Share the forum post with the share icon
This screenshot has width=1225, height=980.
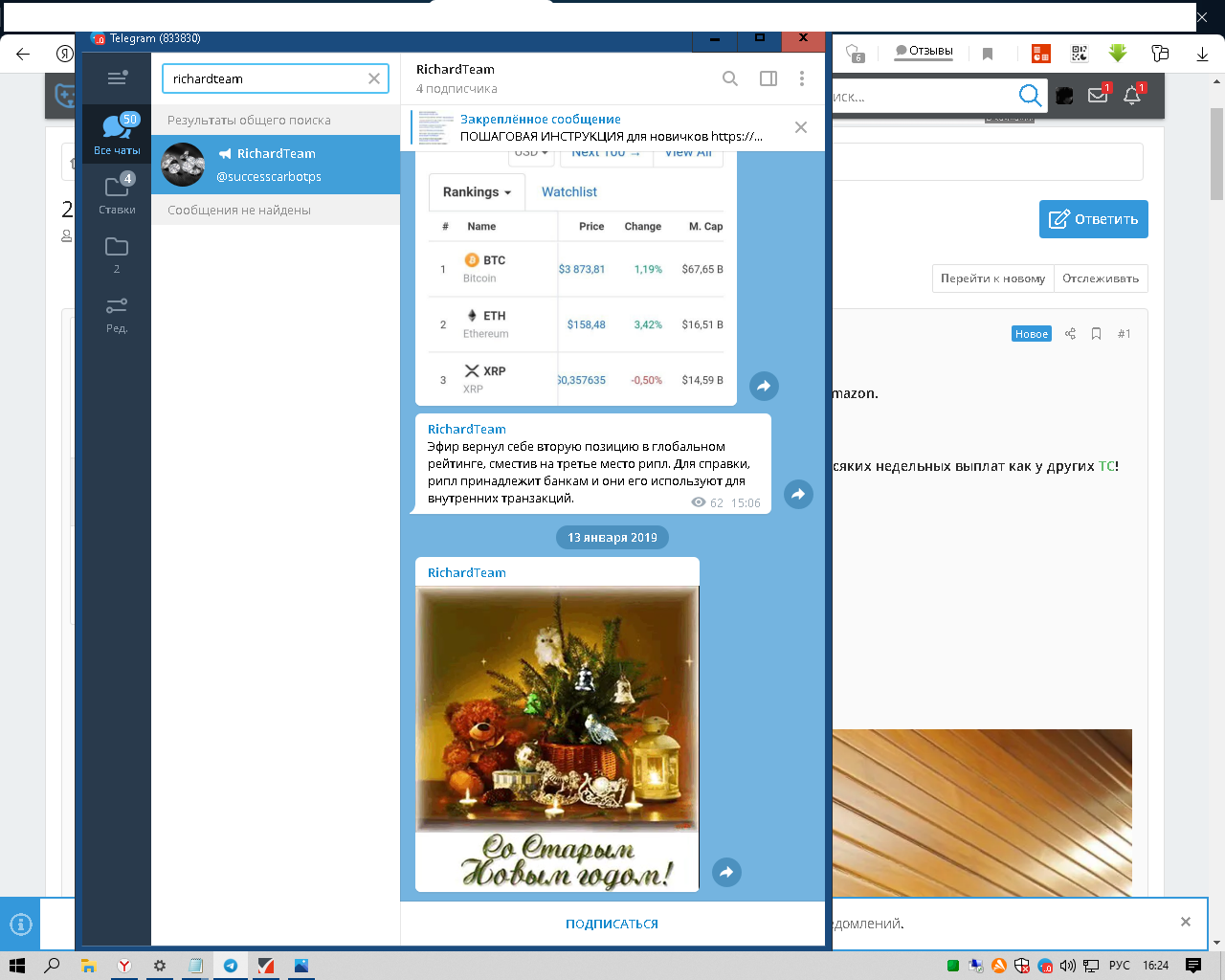pyautogui.click(x=1071, y=334)
